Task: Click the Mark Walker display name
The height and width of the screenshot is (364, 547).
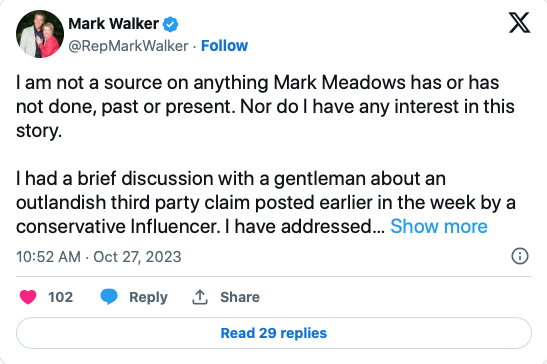Action: 114,24
